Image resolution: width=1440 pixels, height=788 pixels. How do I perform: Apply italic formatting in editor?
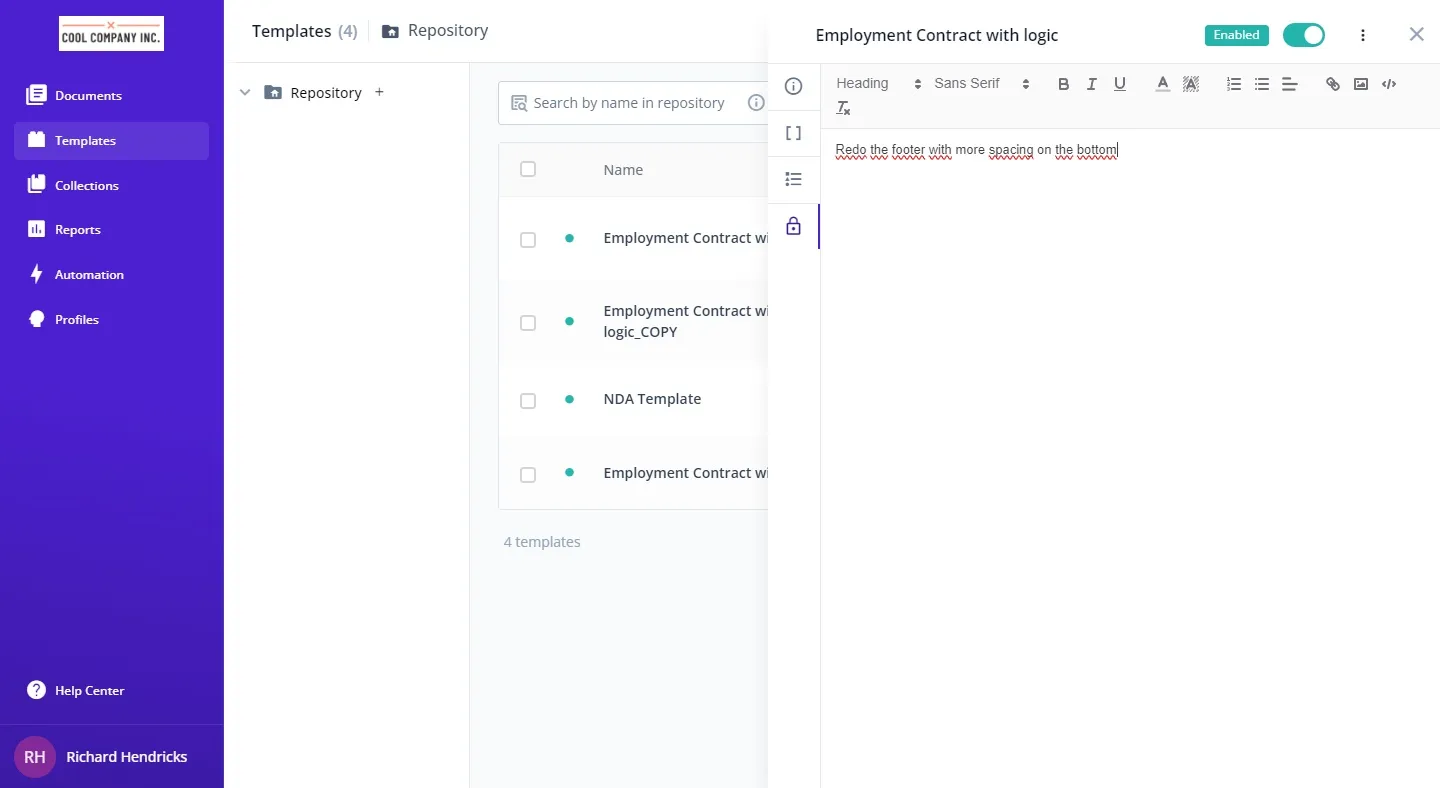[1091, 84]
